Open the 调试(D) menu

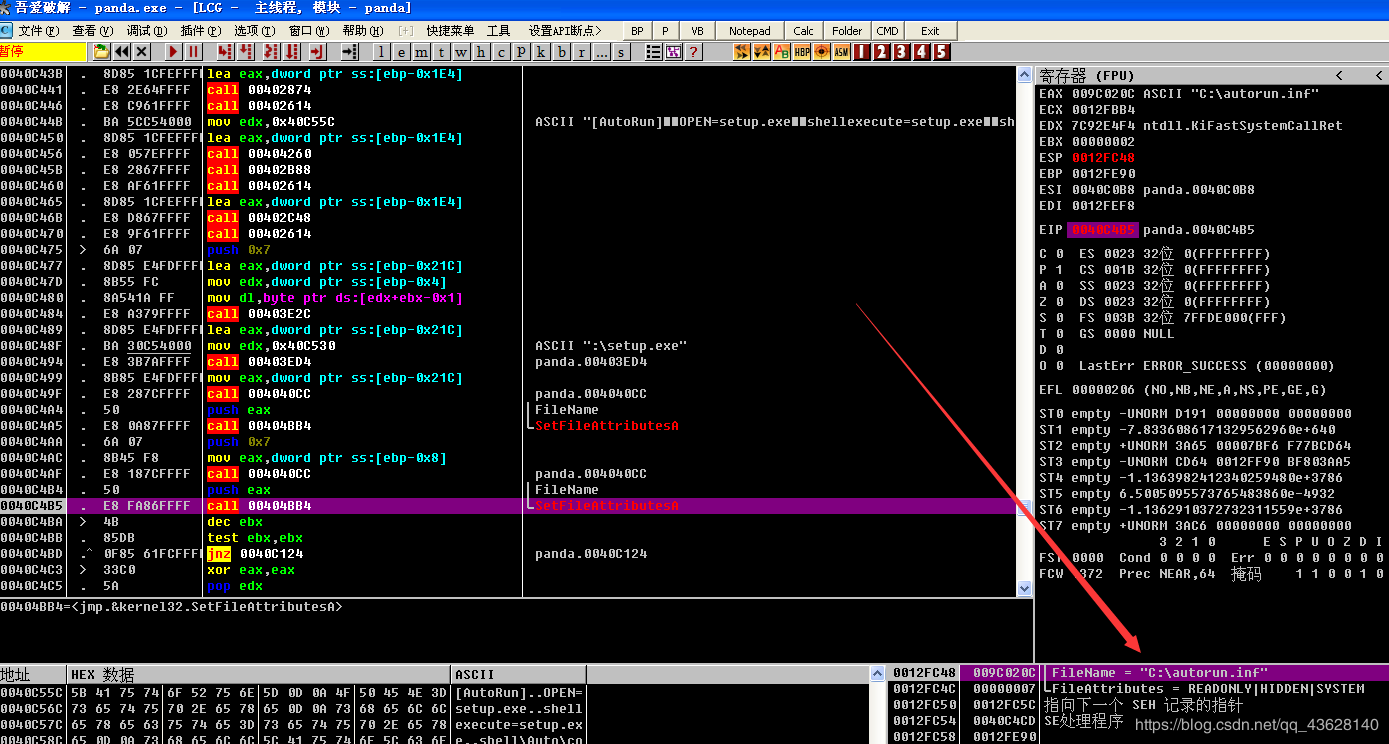147,31
